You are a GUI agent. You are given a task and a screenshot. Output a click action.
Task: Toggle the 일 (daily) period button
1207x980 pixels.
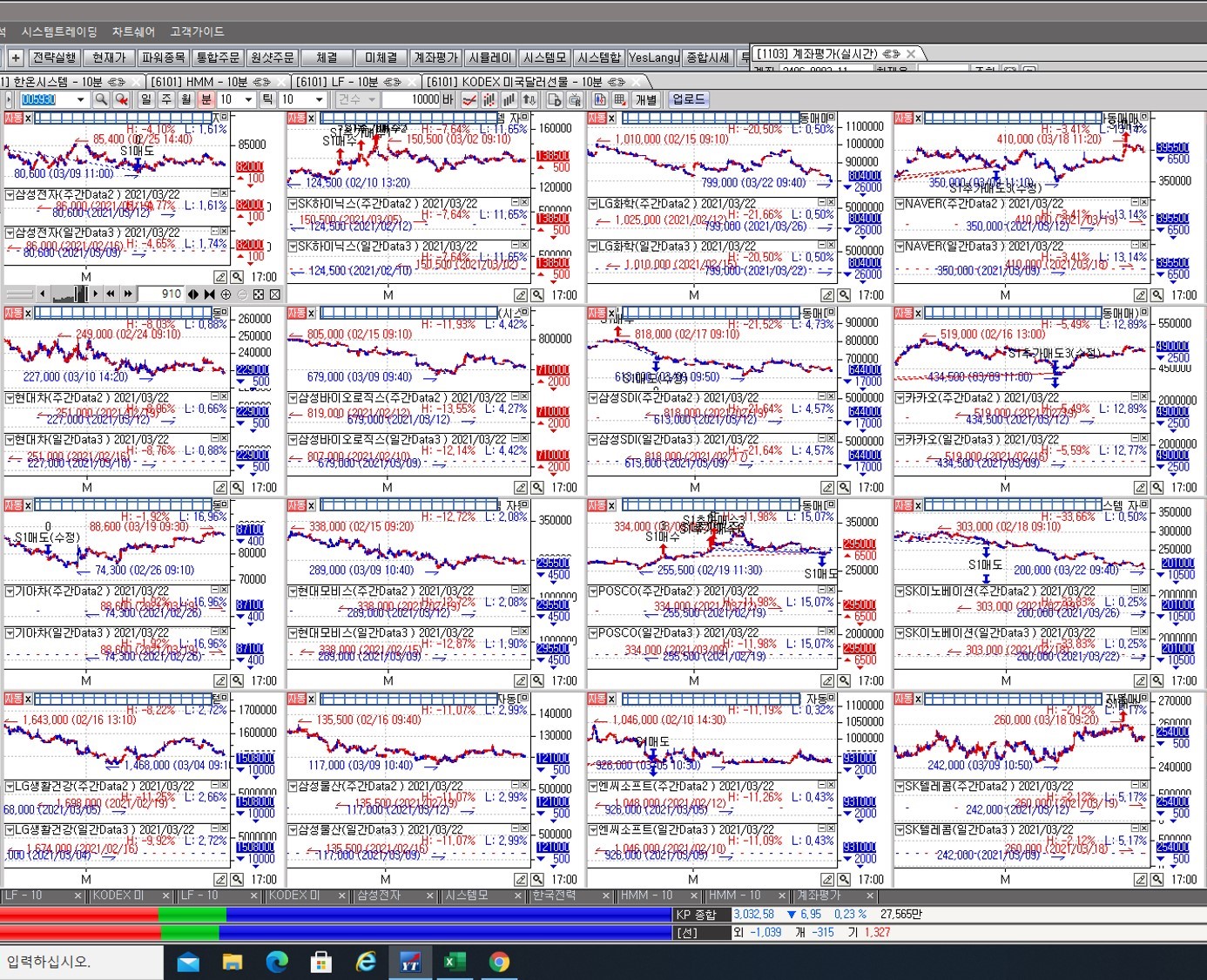146,100
